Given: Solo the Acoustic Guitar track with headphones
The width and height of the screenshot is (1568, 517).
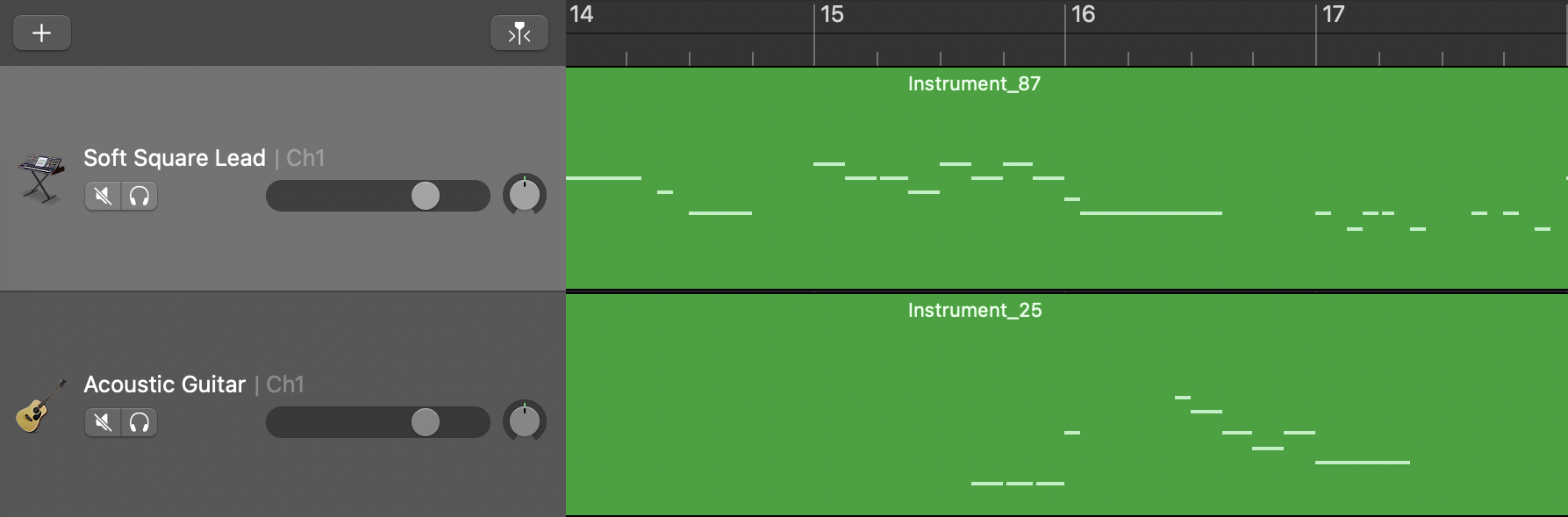Looking at the screenshot, I should [x=140, y=422].
